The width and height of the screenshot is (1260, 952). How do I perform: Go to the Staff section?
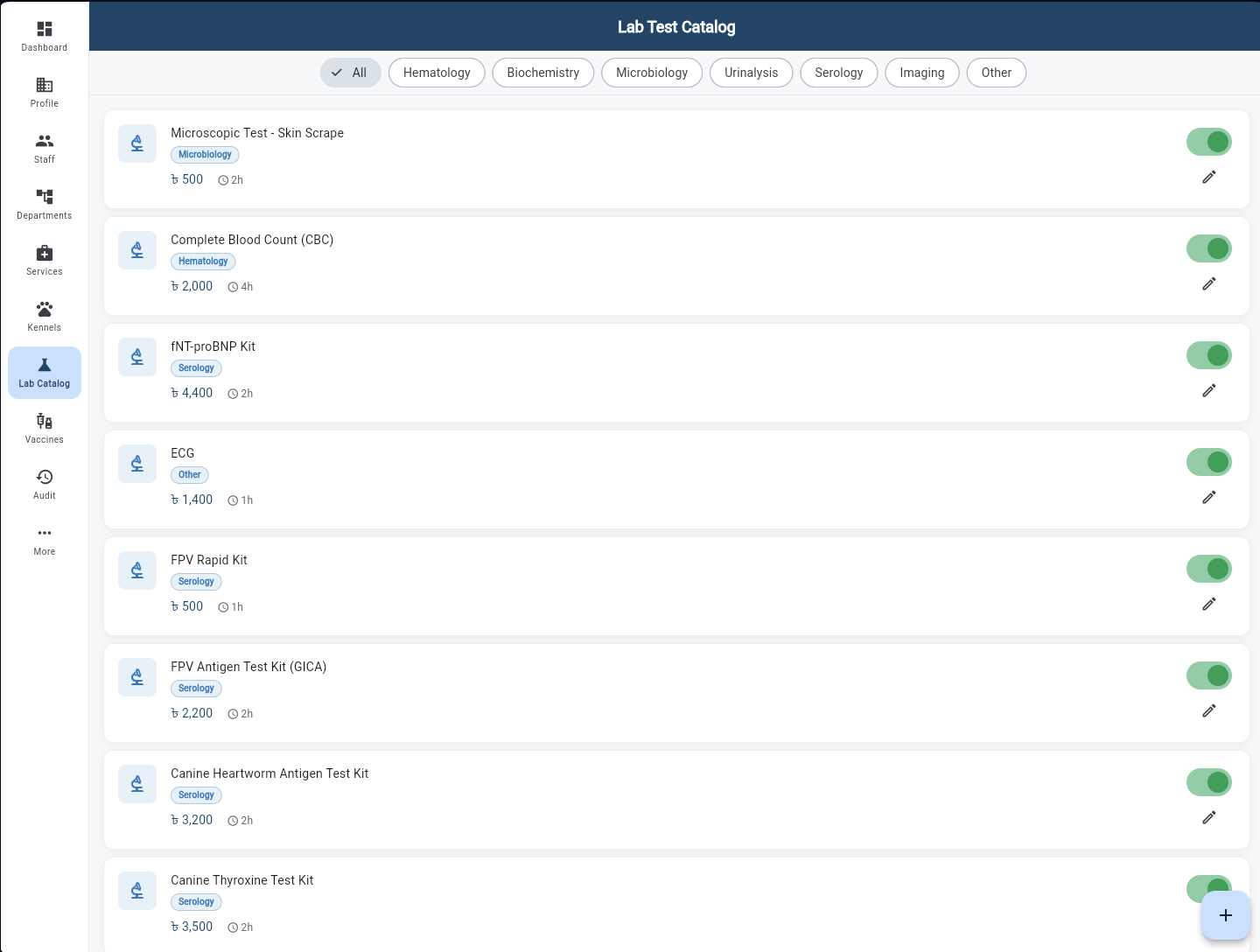(45, 149)
